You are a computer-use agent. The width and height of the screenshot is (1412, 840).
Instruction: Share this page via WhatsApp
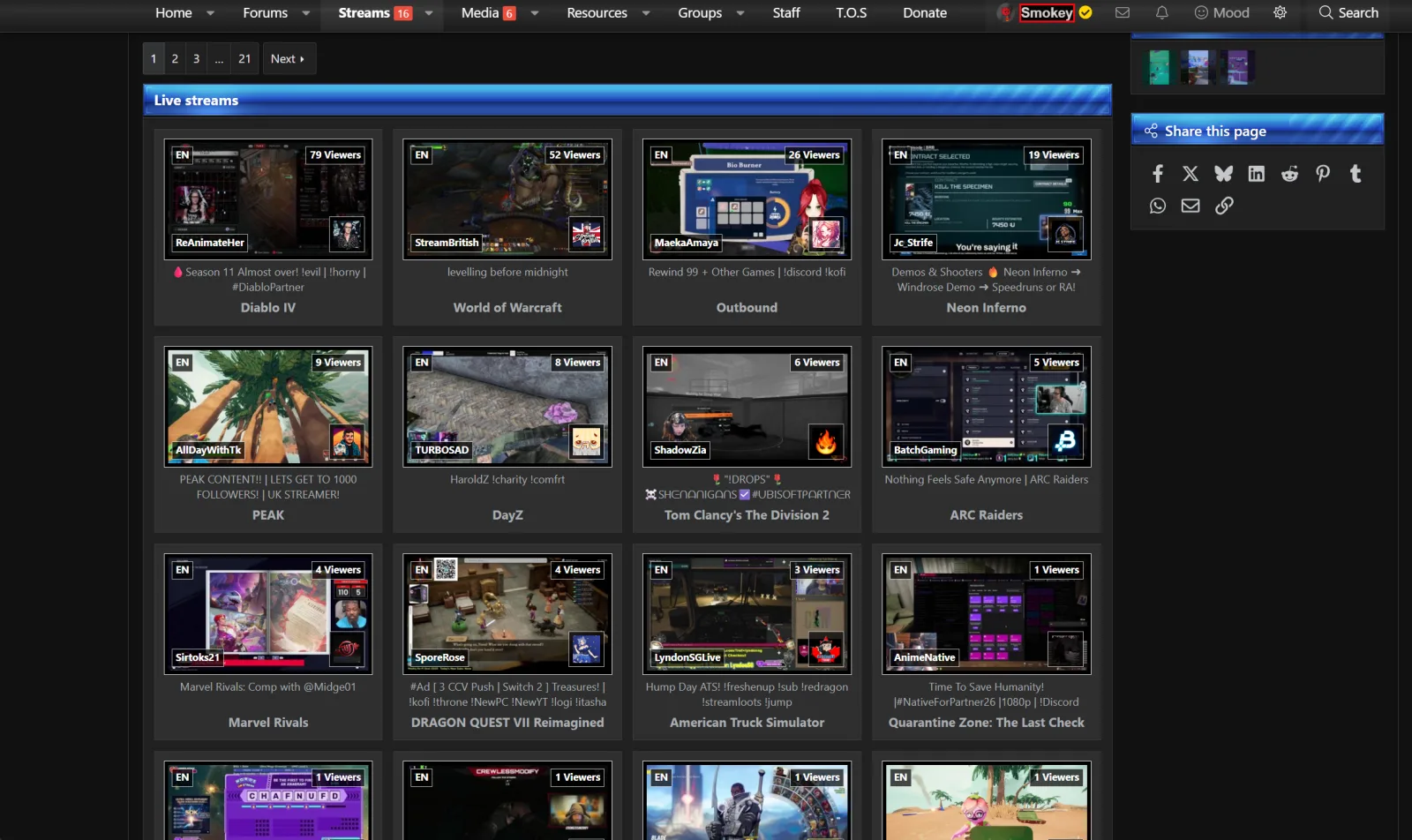click(x=1157, y=206)
